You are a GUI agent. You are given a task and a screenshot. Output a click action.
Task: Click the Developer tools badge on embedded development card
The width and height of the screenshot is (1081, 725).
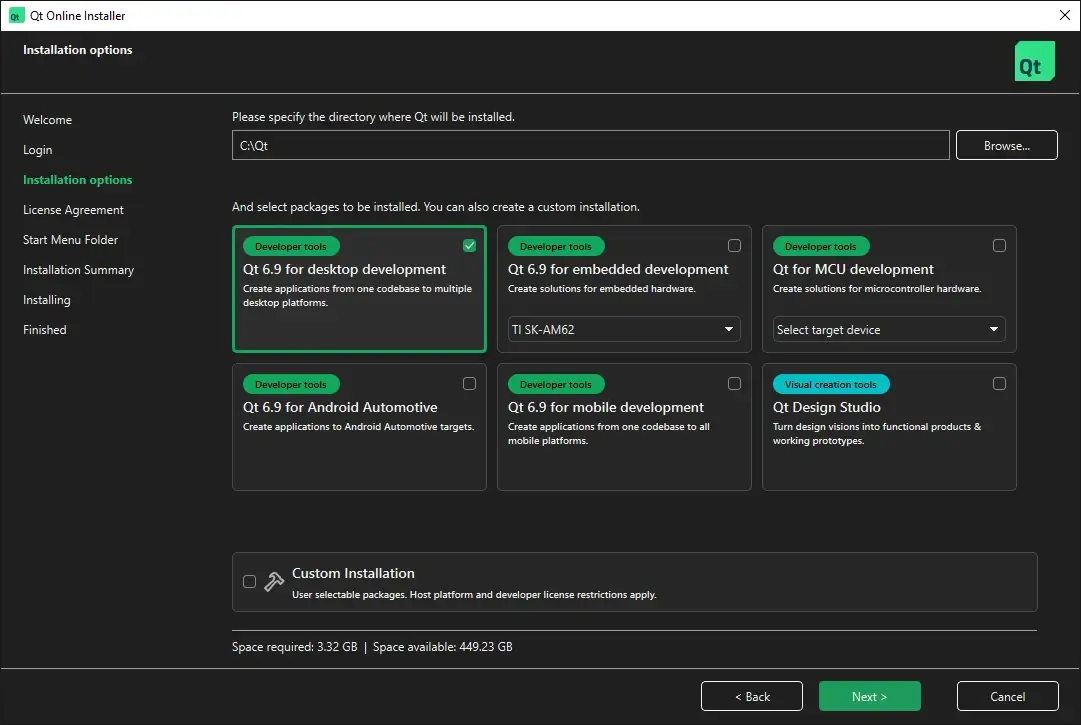555,245
